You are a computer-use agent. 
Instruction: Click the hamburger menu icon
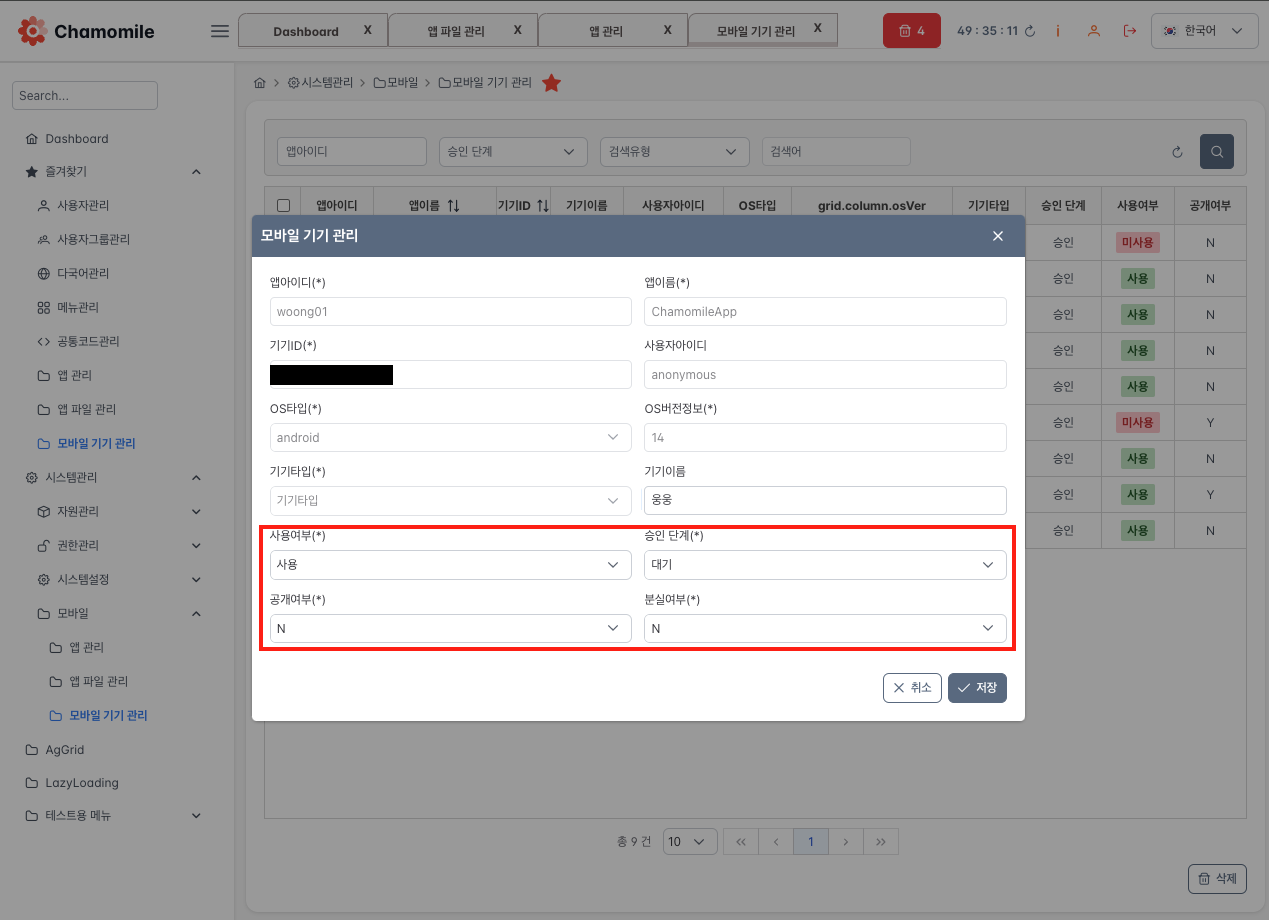point(220,31)
